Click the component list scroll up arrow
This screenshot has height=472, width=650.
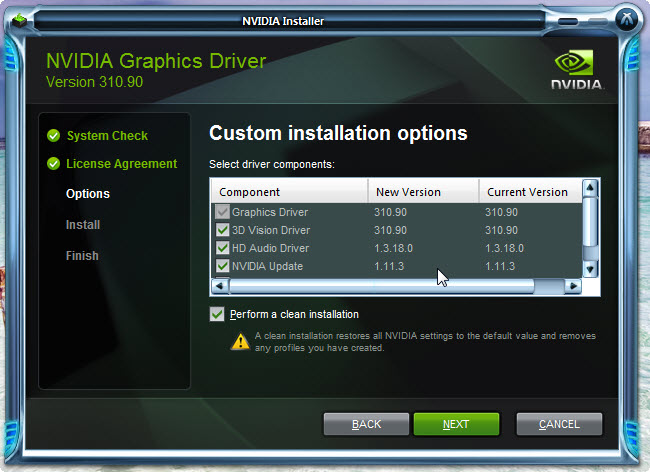click(590, 188)
